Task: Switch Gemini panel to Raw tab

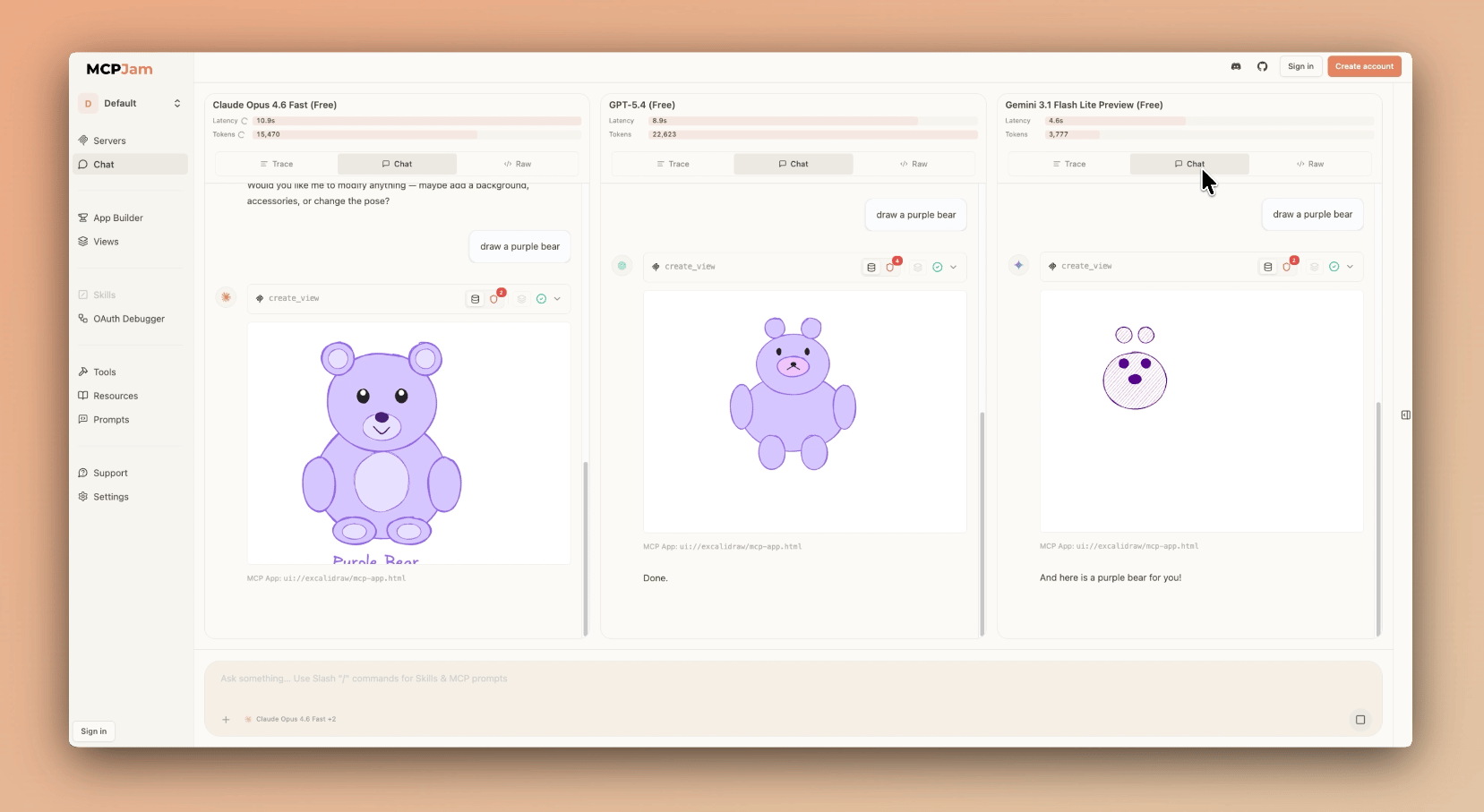Action: click(x=1310, y=164)
